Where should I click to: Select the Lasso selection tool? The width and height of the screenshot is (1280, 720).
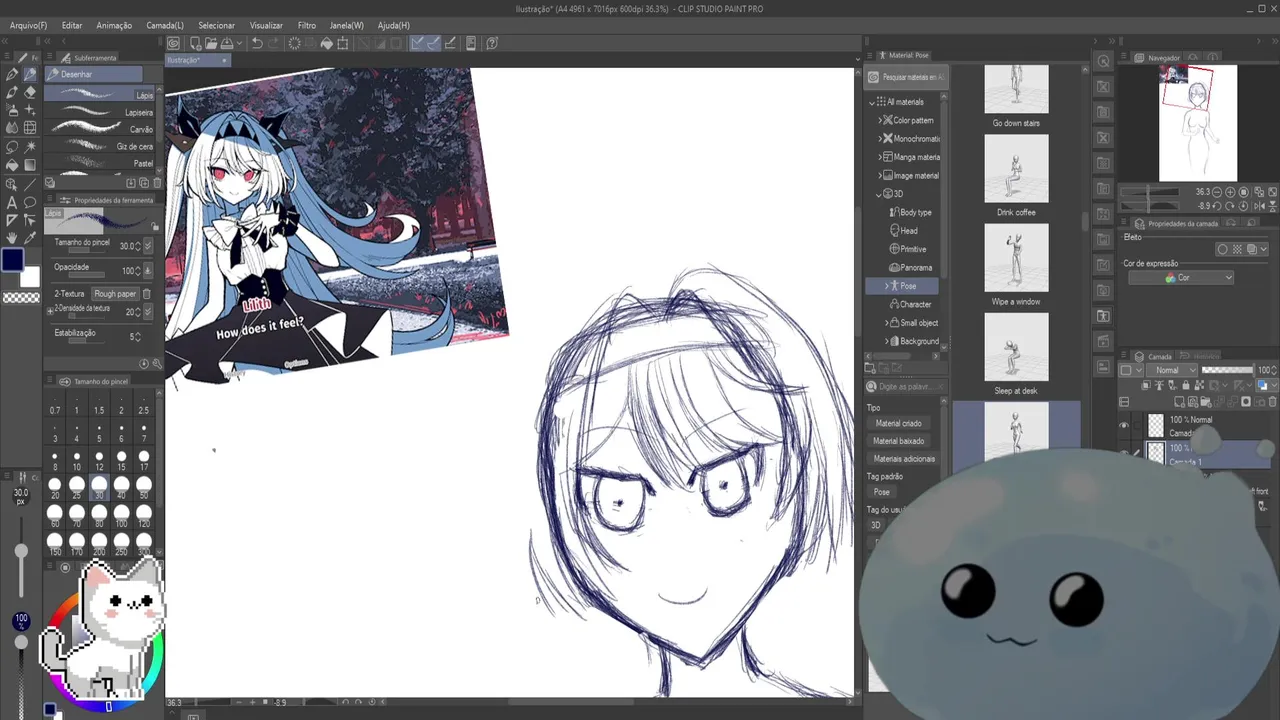pos(12,147)
